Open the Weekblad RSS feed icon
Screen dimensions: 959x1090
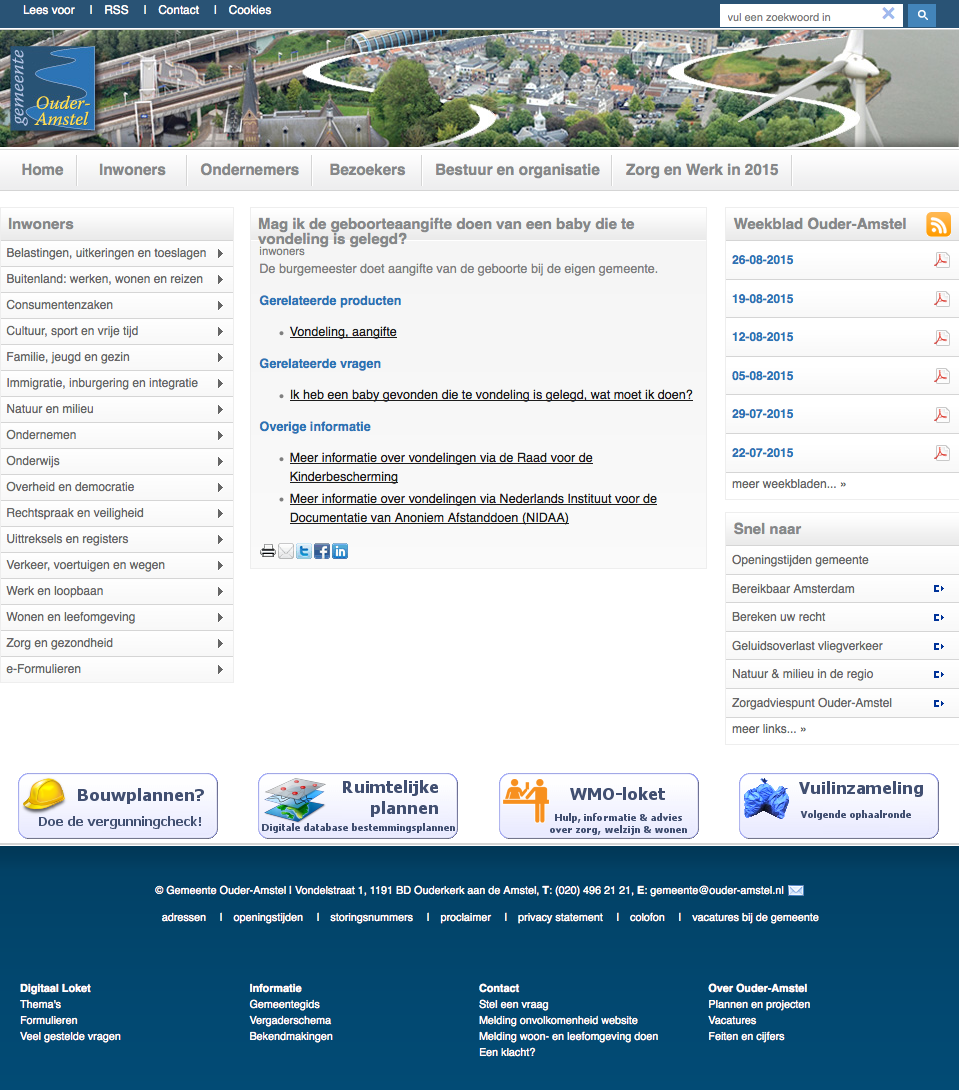(938, 225)
